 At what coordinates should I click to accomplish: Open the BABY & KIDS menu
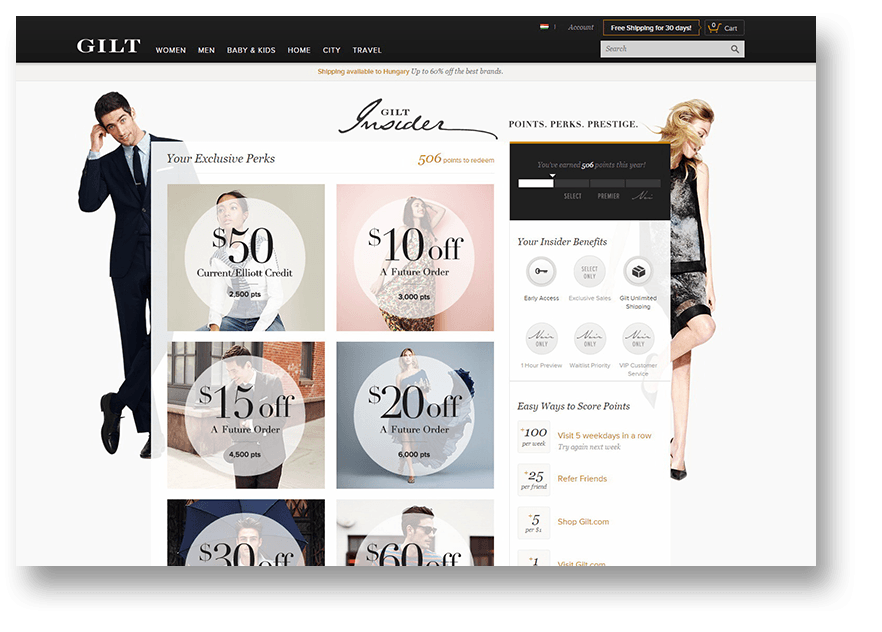click(x=251, y=50)
